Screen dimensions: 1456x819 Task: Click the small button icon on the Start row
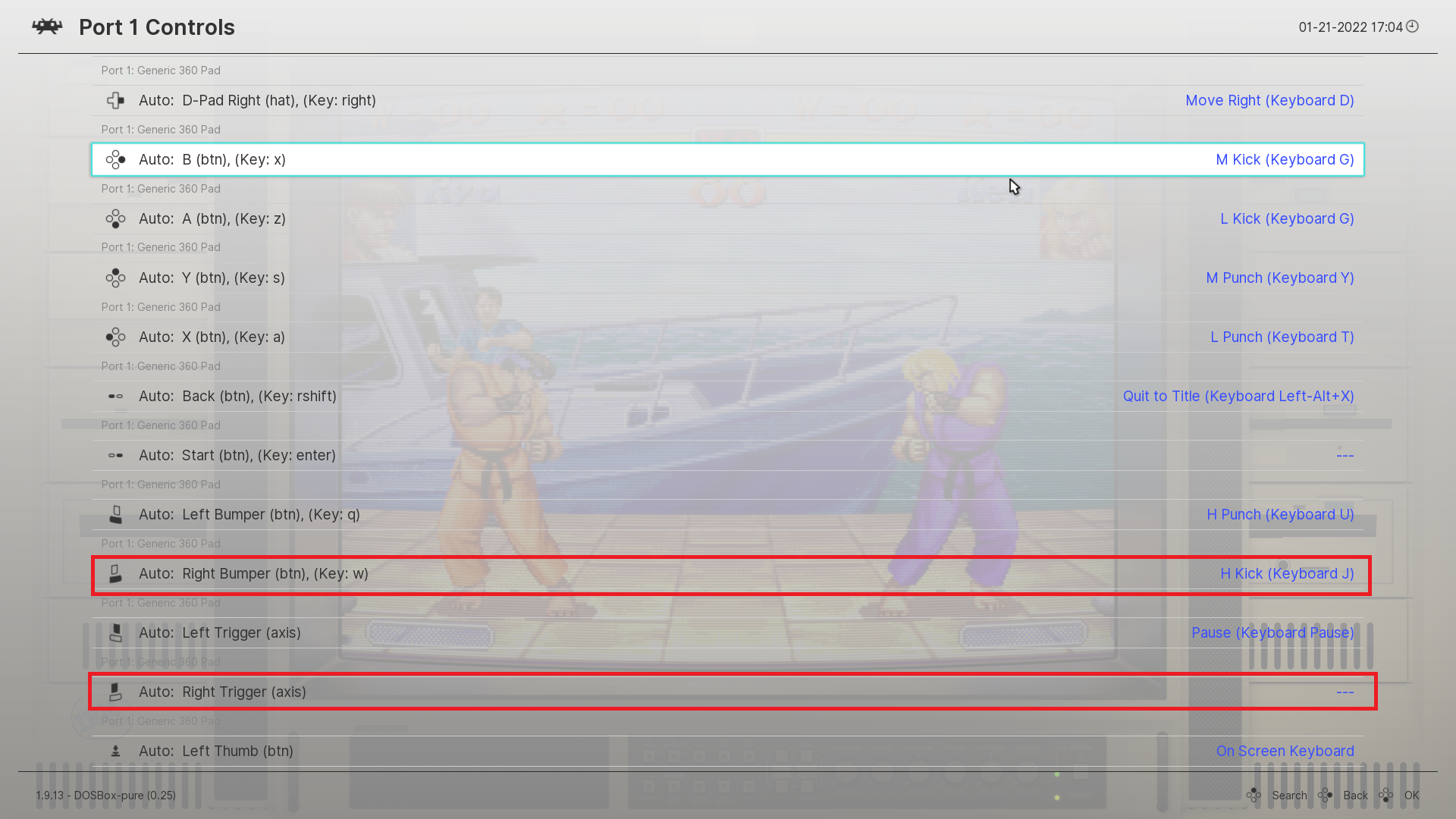[x=115, y=455]
